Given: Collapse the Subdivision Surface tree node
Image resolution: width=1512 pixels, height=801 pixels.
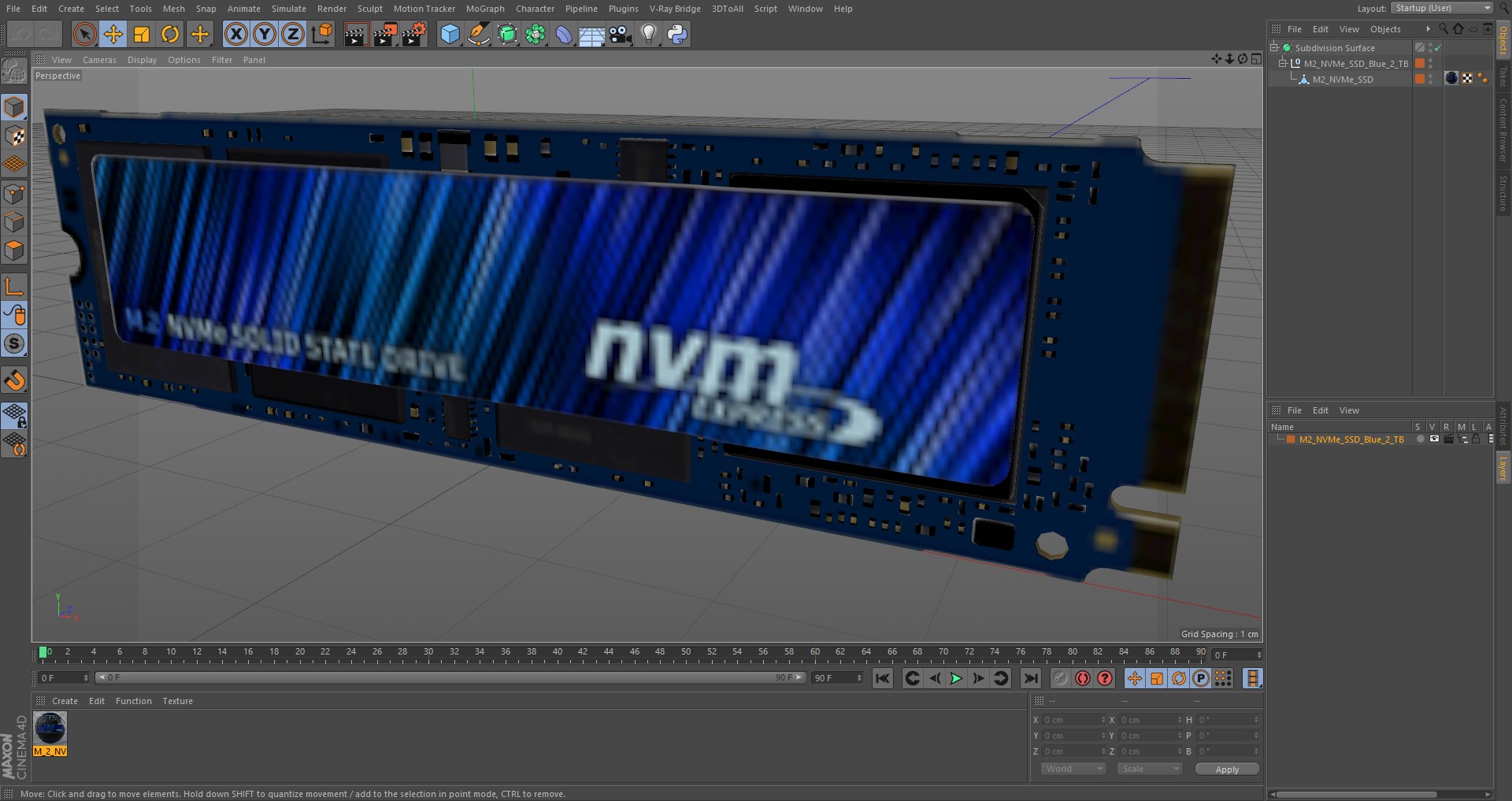Looking at the screenshot, I should click(x=1274, y=47).
